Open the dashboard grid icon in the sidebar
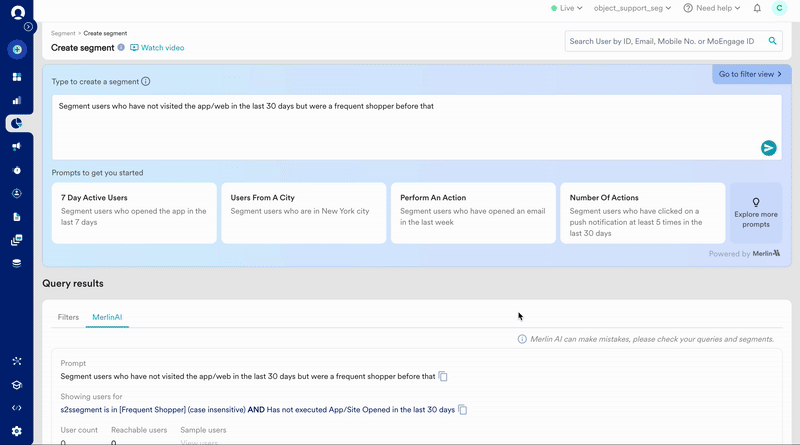The height and width of the screenshot is (445, 800). click(17, 77)
